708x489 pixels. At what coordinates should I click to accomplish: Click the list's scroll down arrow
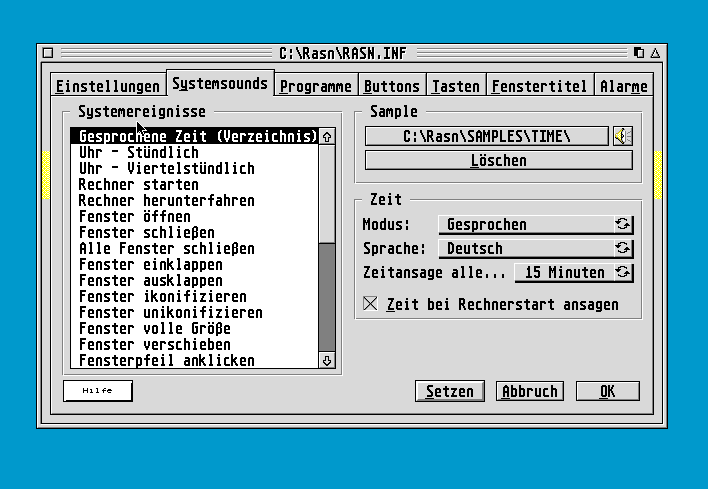[327, 361]
